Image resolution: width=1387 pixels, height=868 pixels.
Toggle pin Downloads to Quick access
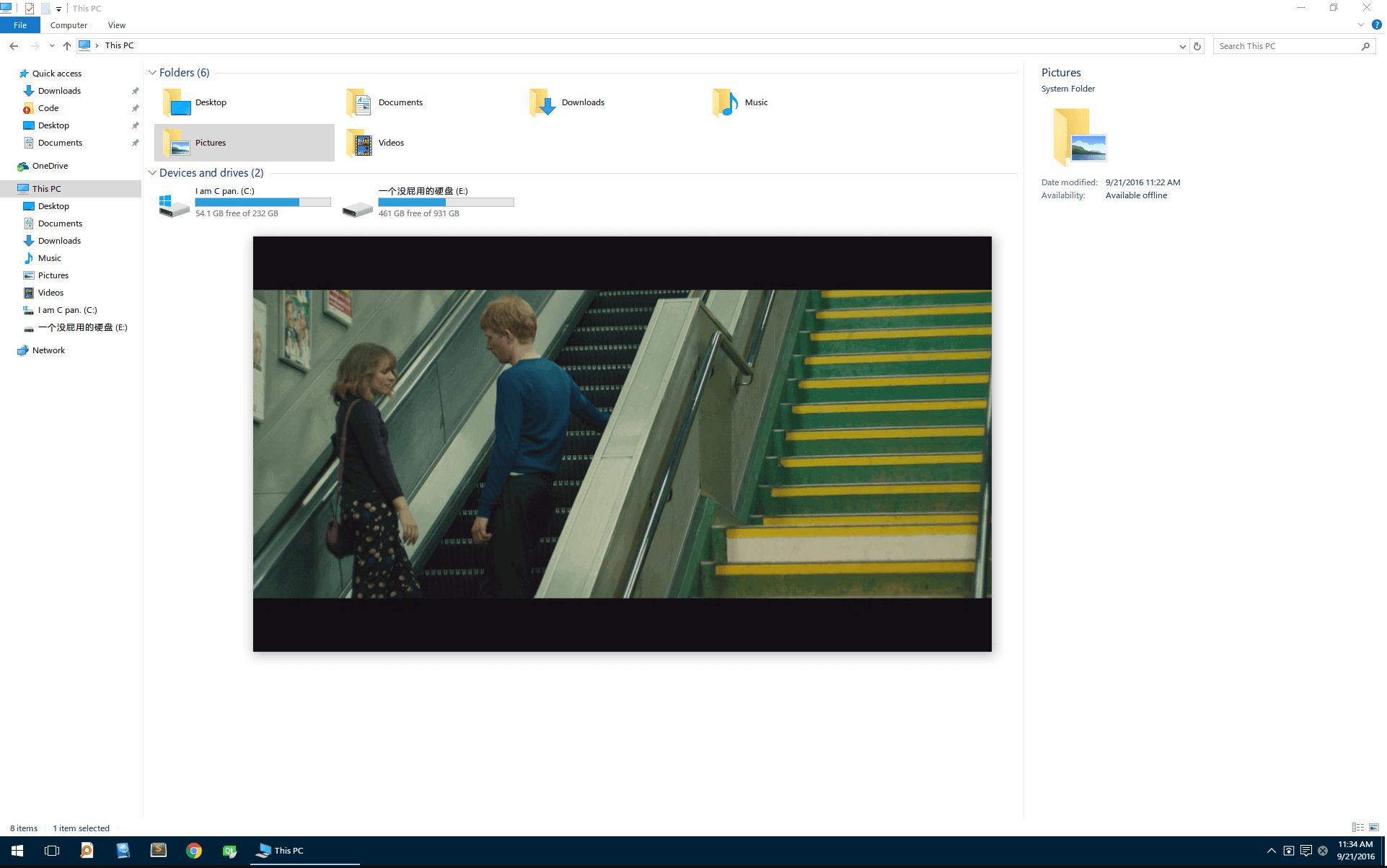(x=135, y=91)
